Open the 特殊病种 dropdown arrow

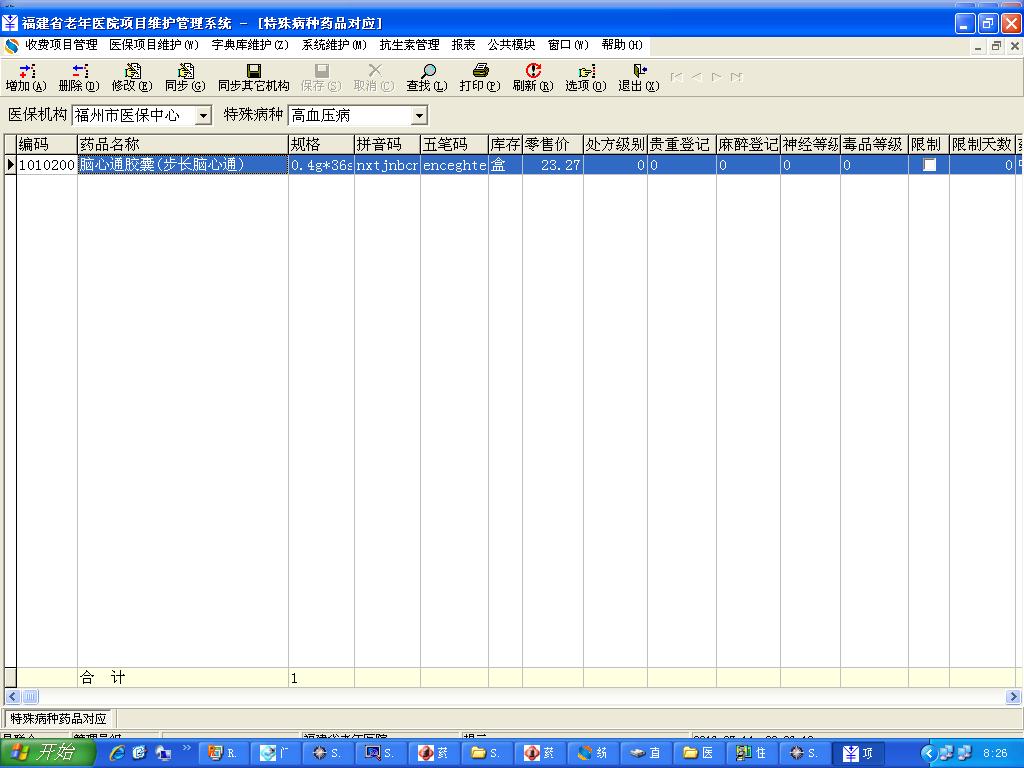pos(419,116)
